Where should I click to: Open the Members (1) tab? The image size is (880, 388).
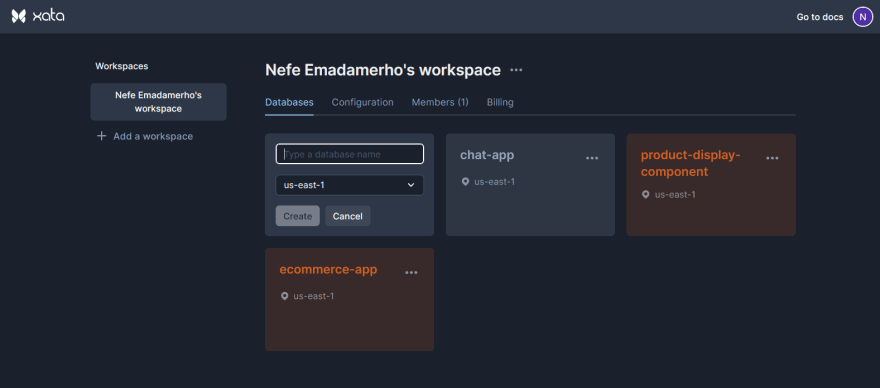(x=440, y=102)
